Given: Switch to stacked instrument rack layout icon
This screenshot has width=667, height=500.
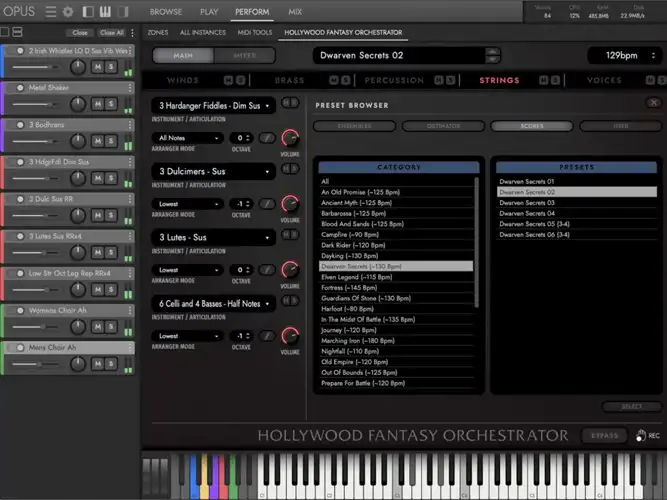Looking at the screenshot, I should tap(17, 32).
